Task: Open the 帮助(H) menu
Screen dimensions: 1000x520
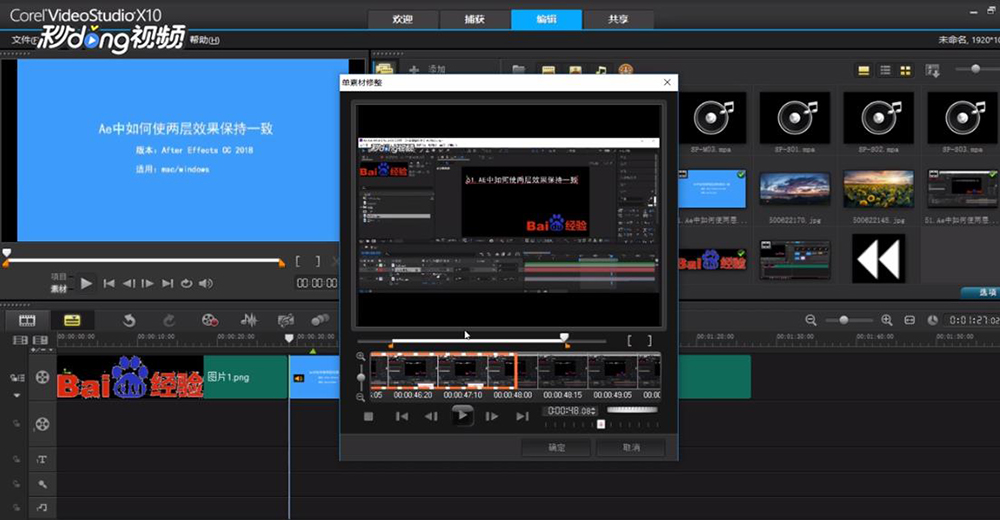Action: point(205,40)
